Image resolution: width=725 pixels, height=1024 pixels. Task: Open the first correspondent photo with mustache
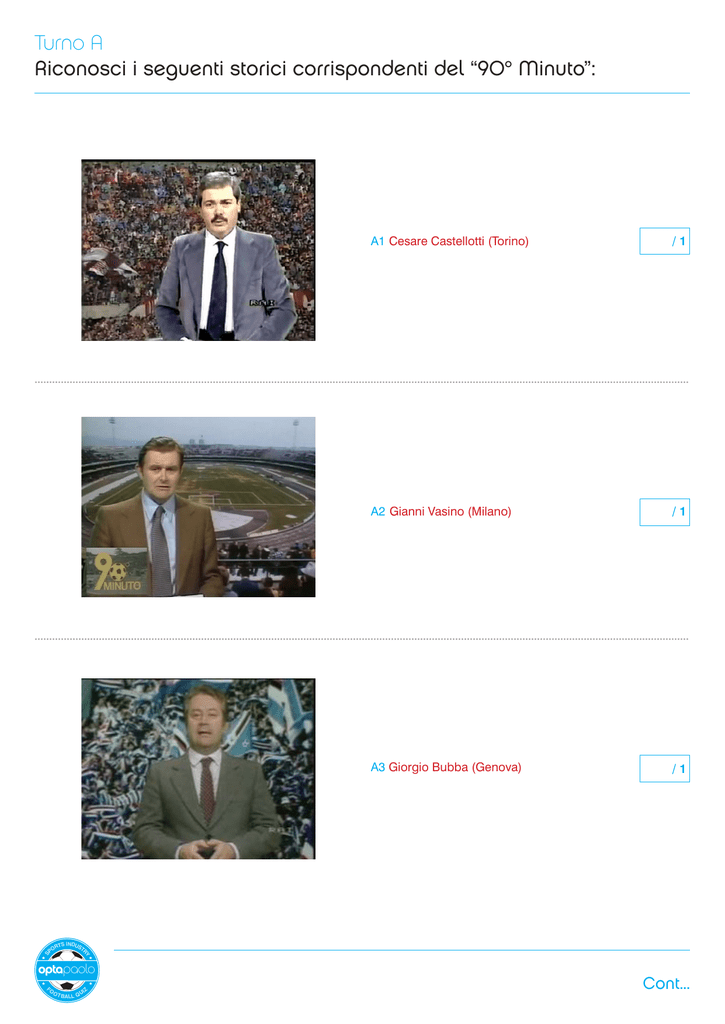(x=198, y=249)
